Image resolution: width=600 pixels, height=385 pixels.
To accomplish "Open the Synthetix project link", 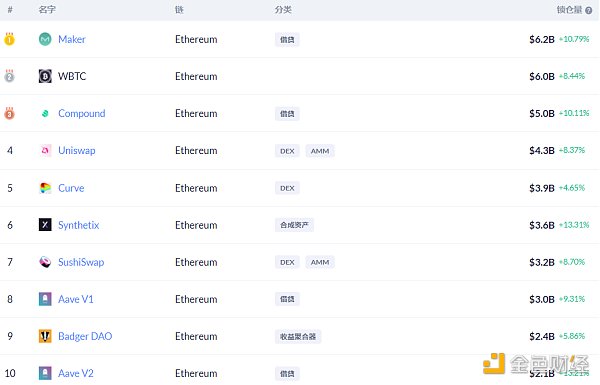I will pyautogui.click(x=78, y=225).
